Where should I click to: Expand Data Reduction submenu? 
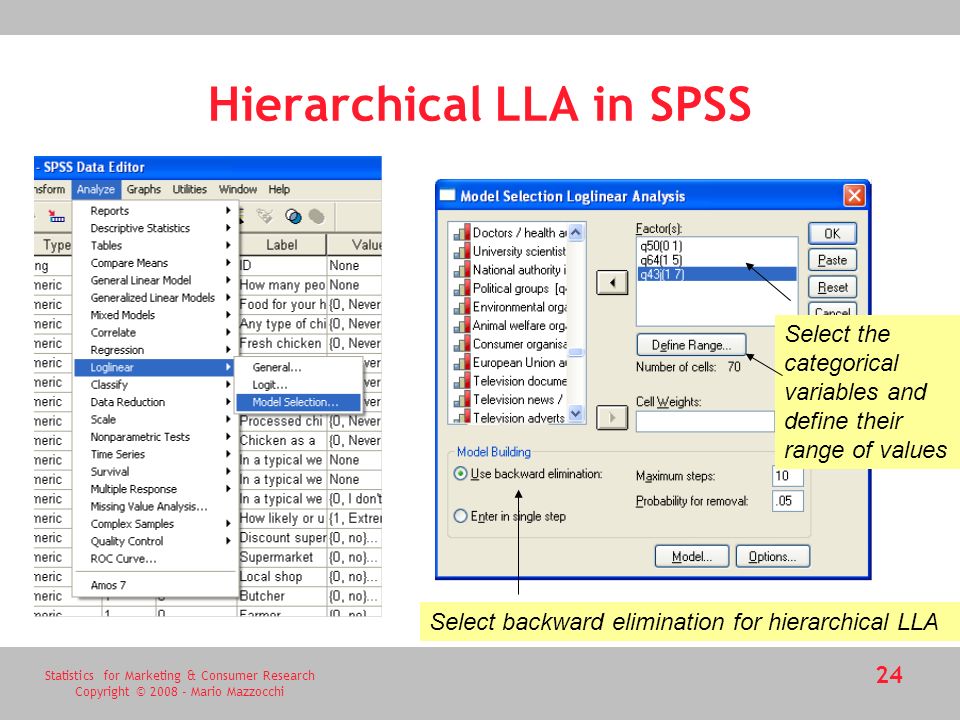pos(154,402)
